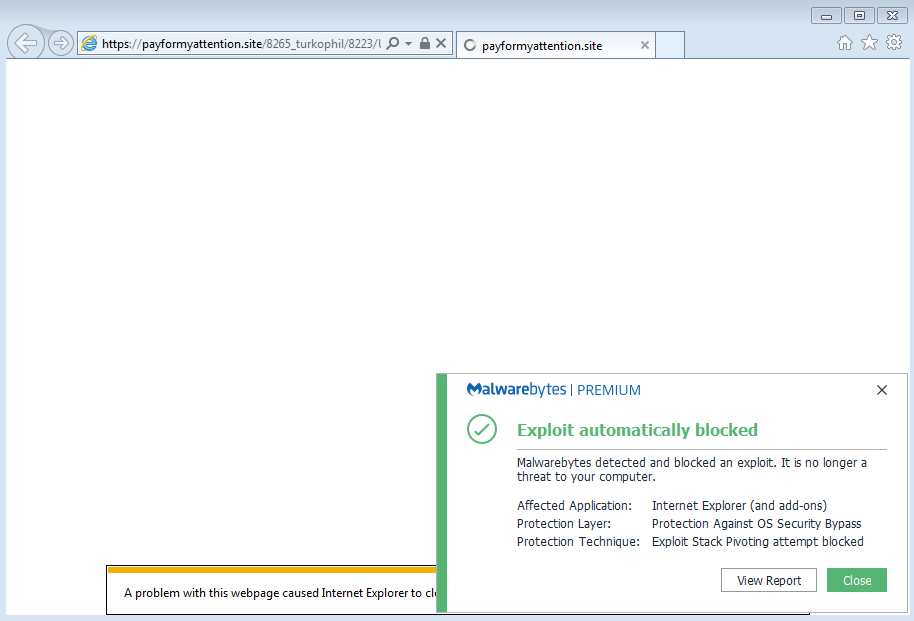Screen dimensions: 914x621
Task: Click the Internet Explorer page icon in address bar
Action: (89, 43)
